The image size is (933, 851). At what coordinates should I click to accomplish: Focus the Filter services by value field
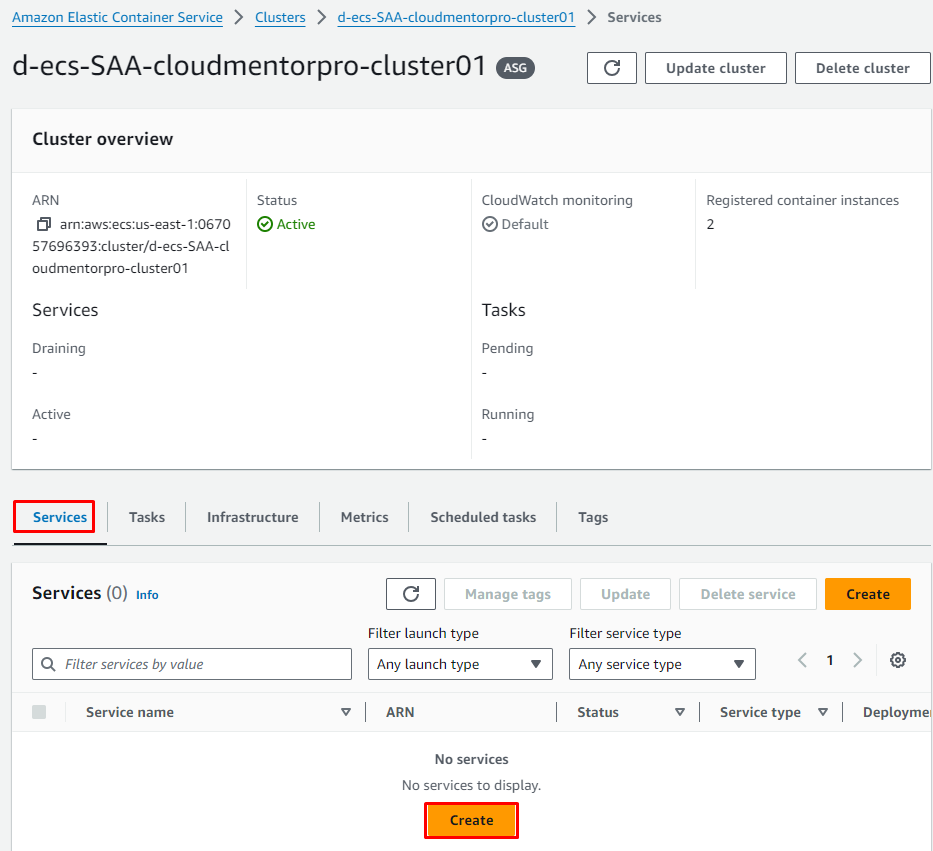tap(192, 664)
